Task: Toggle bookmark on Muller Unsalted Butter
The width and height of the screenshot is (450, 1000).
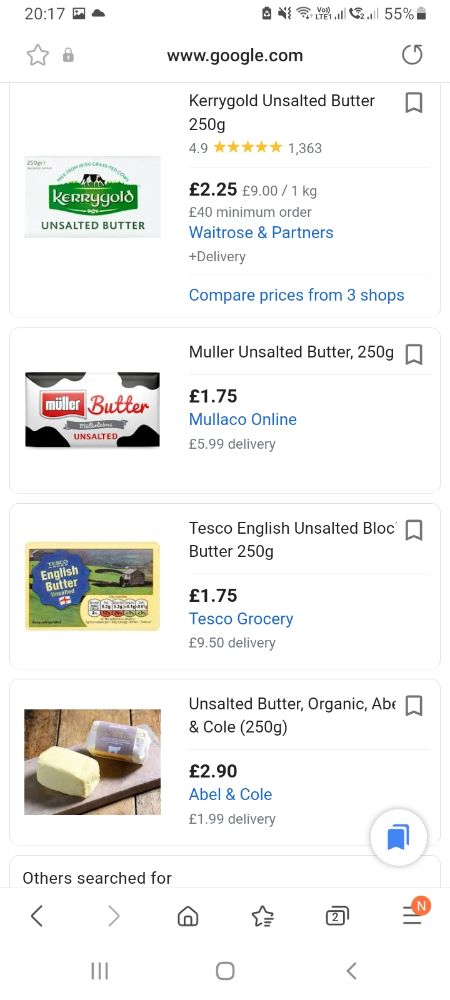Action: (x=414, y=354)
